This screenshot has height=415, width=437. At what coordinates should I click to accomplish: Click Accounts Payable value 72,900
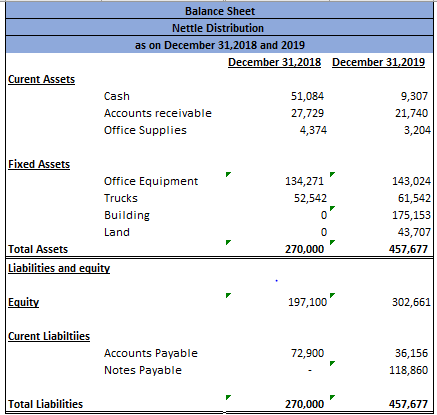[x=307, y=353]
